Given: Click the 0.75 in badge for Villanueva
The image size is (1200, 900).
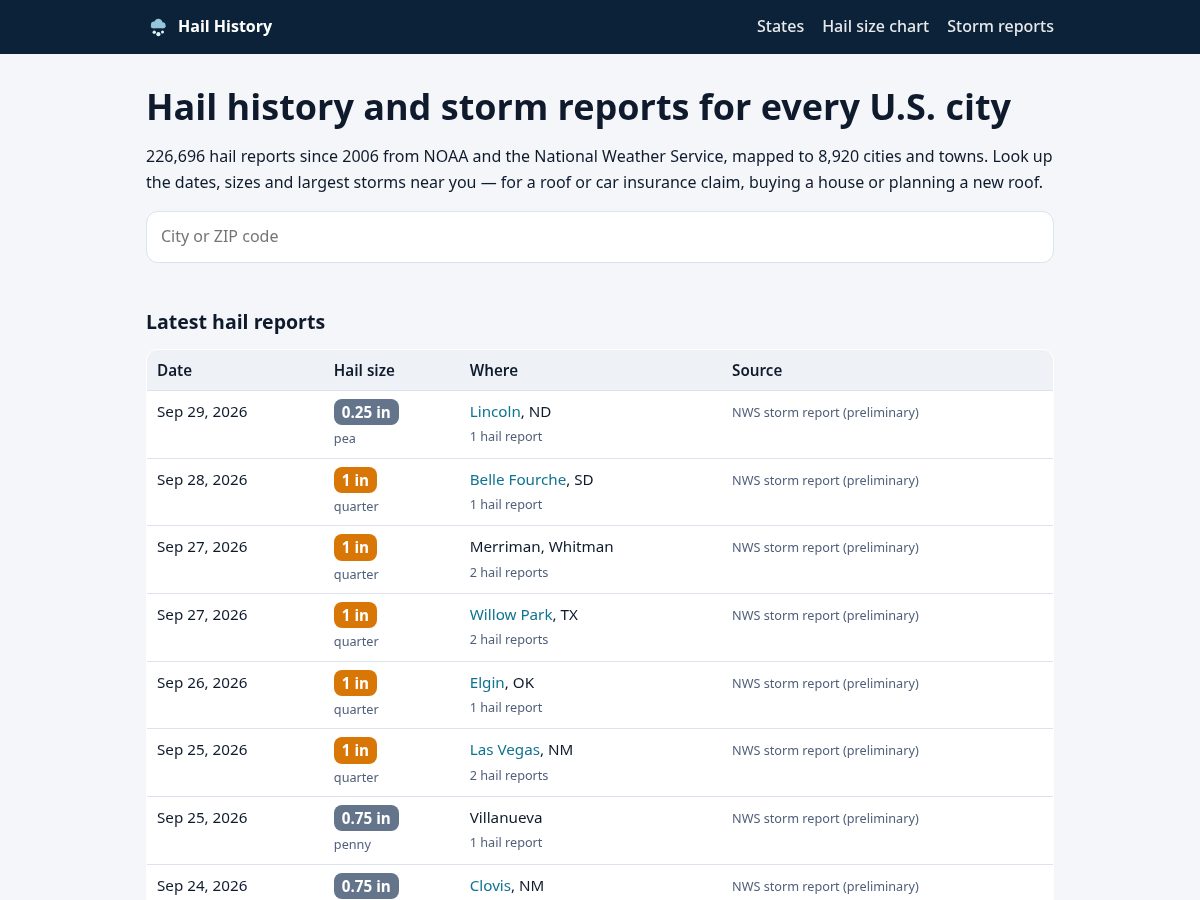Looking at the screenshot, I should [366, 818].
